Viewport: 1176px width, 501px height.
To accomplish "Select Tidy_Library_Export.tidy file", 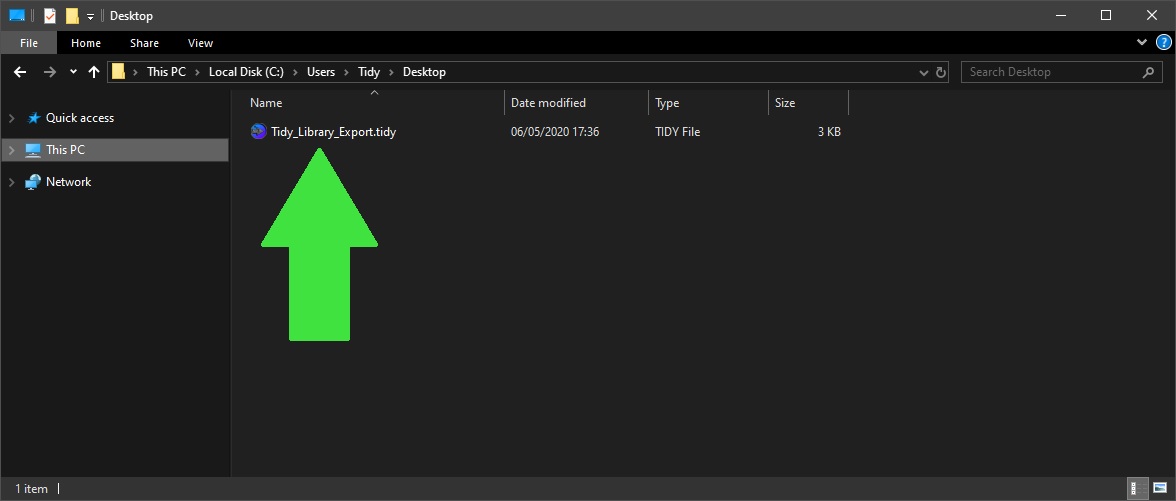I will (334, 132).
